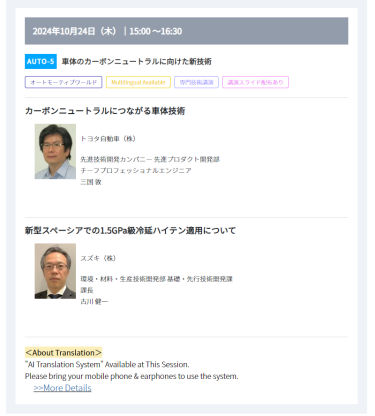Click the date header 2024年10月24日 15:00～16:30
Screen dimensions: 375x416
(186, 31)
